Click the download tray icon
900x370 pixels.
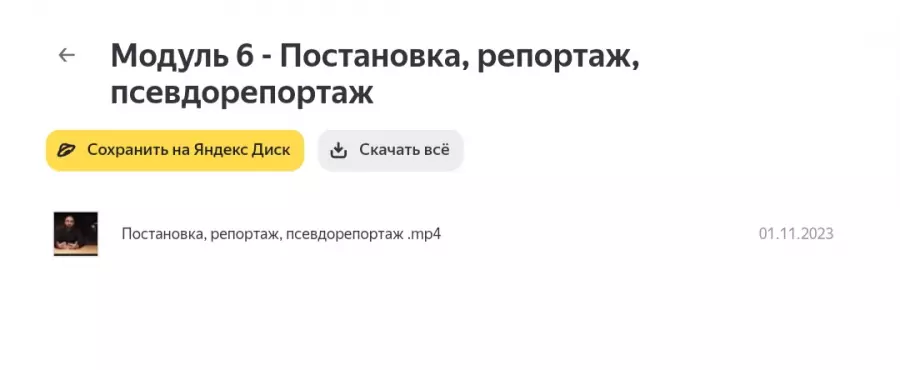pos(339,150)
